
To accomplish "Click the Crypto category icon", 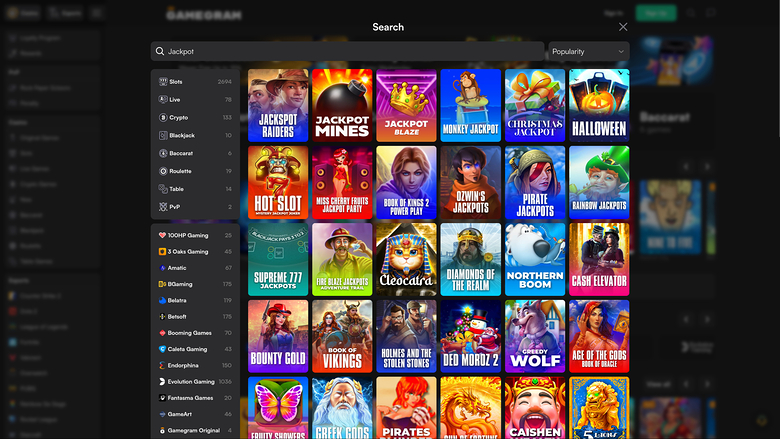I will [163, 117].
